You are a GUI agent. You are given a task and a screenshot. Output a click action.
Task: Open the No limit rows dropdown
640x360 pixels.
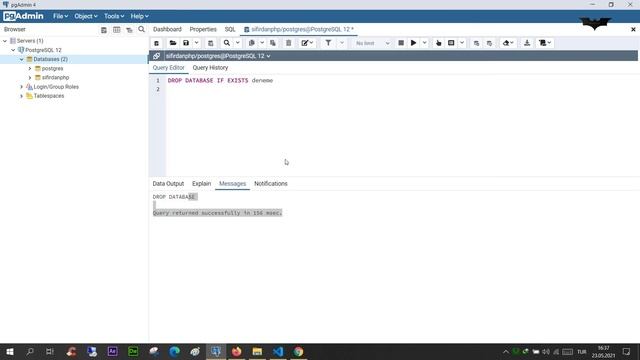point(372,43)
